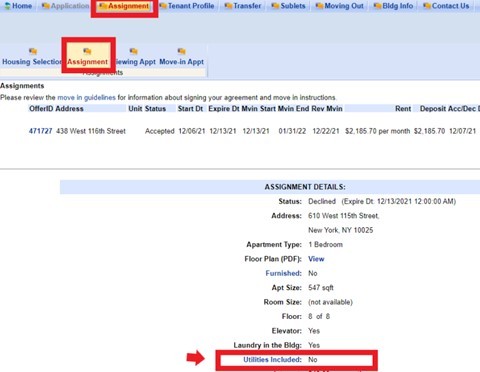Viewport: 480px width, 372px height.
Task: Click the Tenant Profile folder icon
Action: point(163,6)
